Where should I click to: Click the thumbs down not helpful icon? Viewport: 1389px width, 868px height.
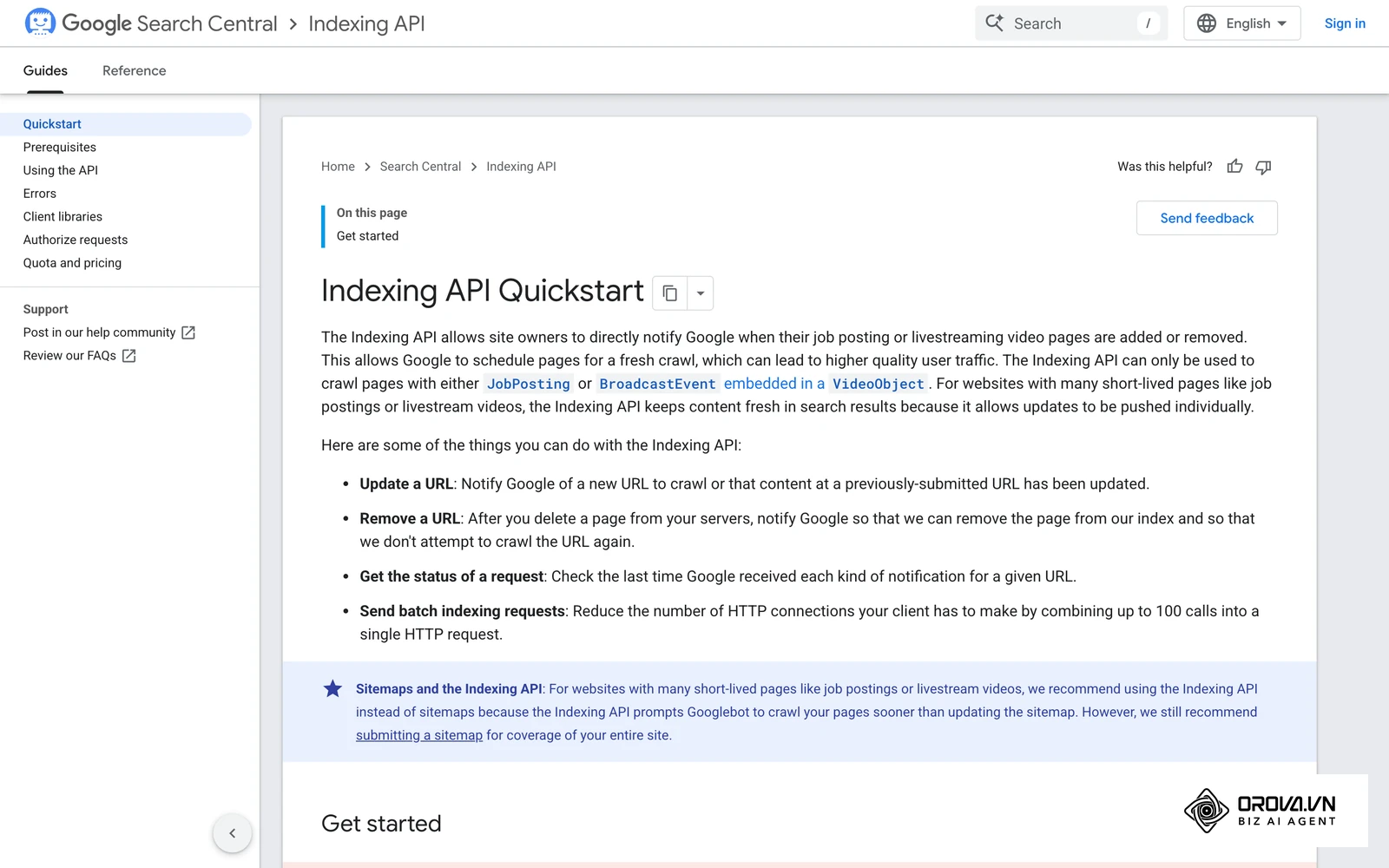pyautogui.click(x=1264, y=167)
